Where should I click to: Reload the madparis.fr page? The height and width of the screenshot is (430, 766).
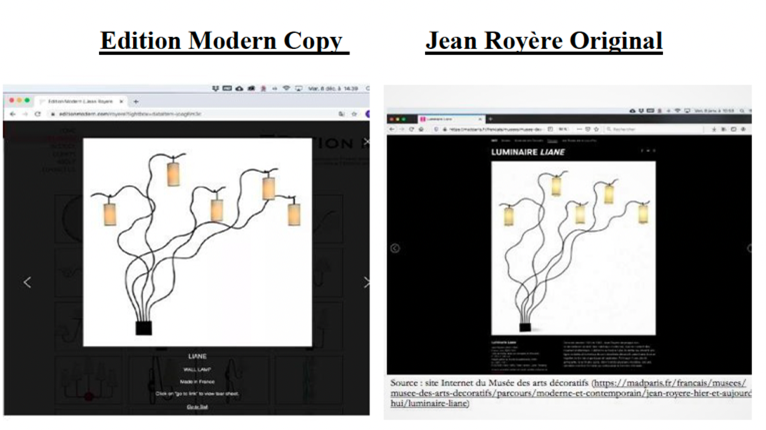tap(411, 129)
